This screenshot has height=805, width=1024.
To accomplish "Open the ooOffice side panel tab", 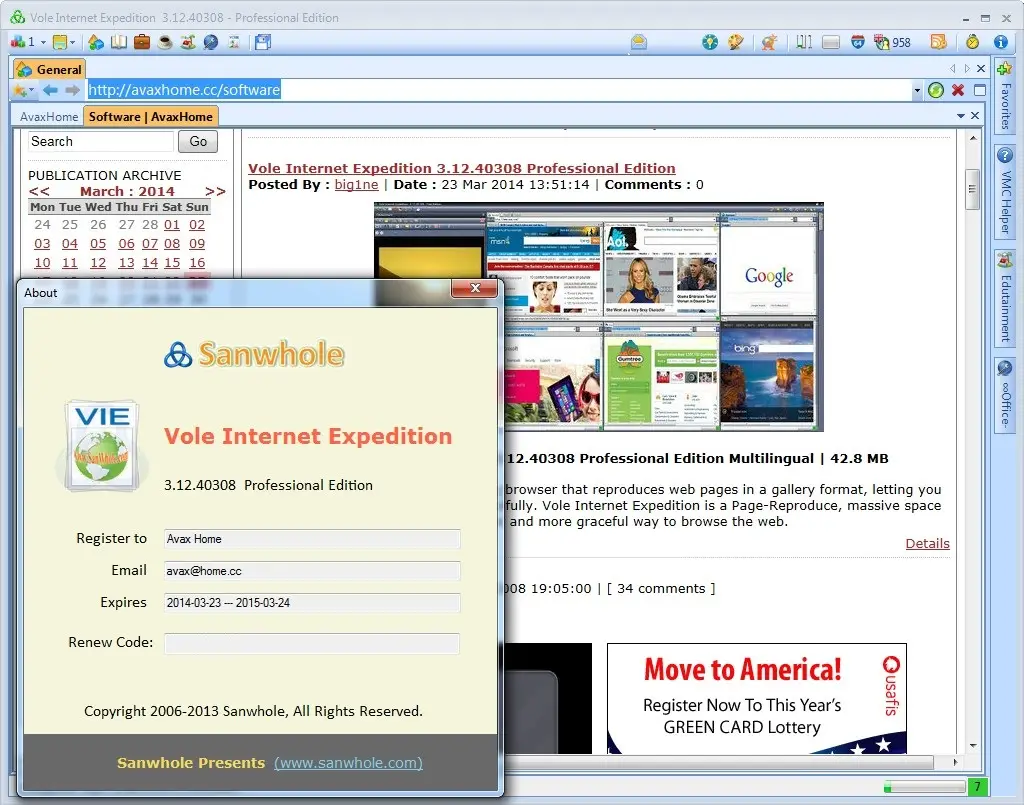I will coord(1006,396).
